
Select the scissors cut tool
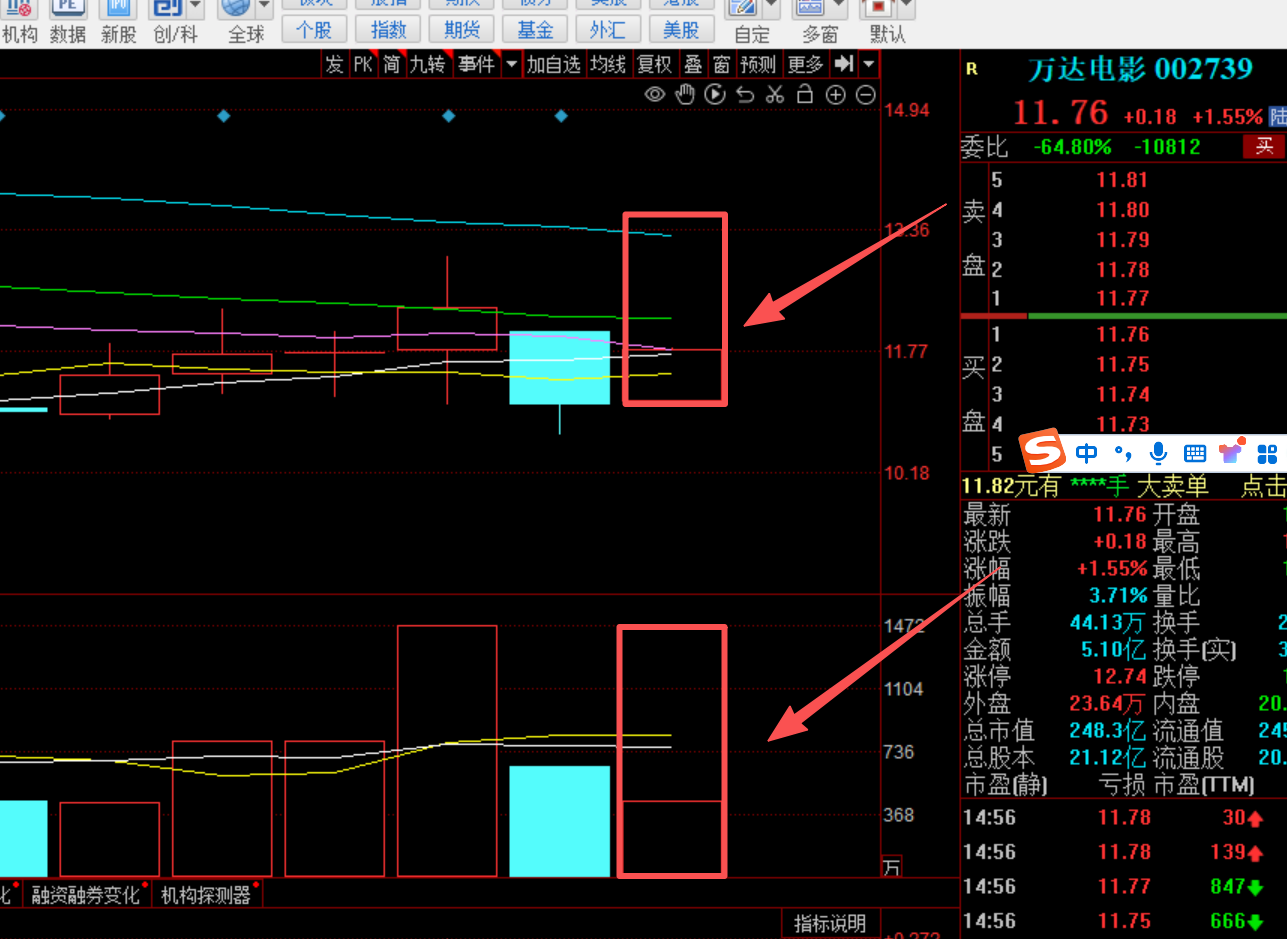[x=775, y=95]
